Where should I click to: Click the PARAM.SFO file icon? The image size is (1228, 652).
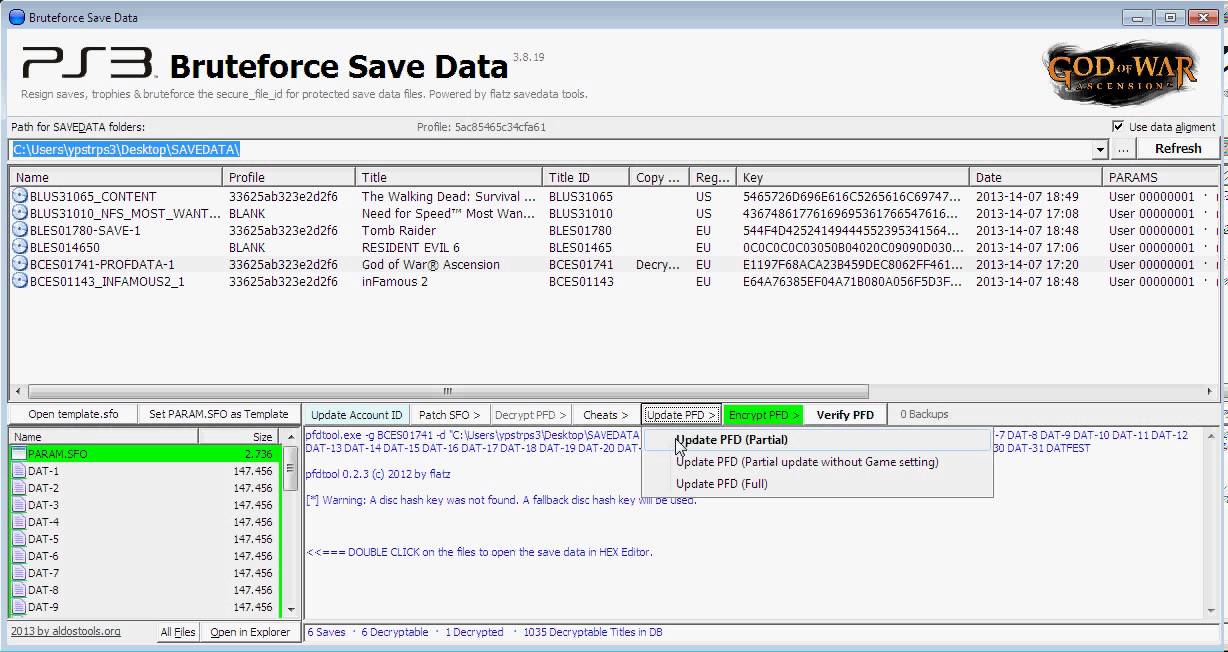pyautogui.click(x=19, y=454)
